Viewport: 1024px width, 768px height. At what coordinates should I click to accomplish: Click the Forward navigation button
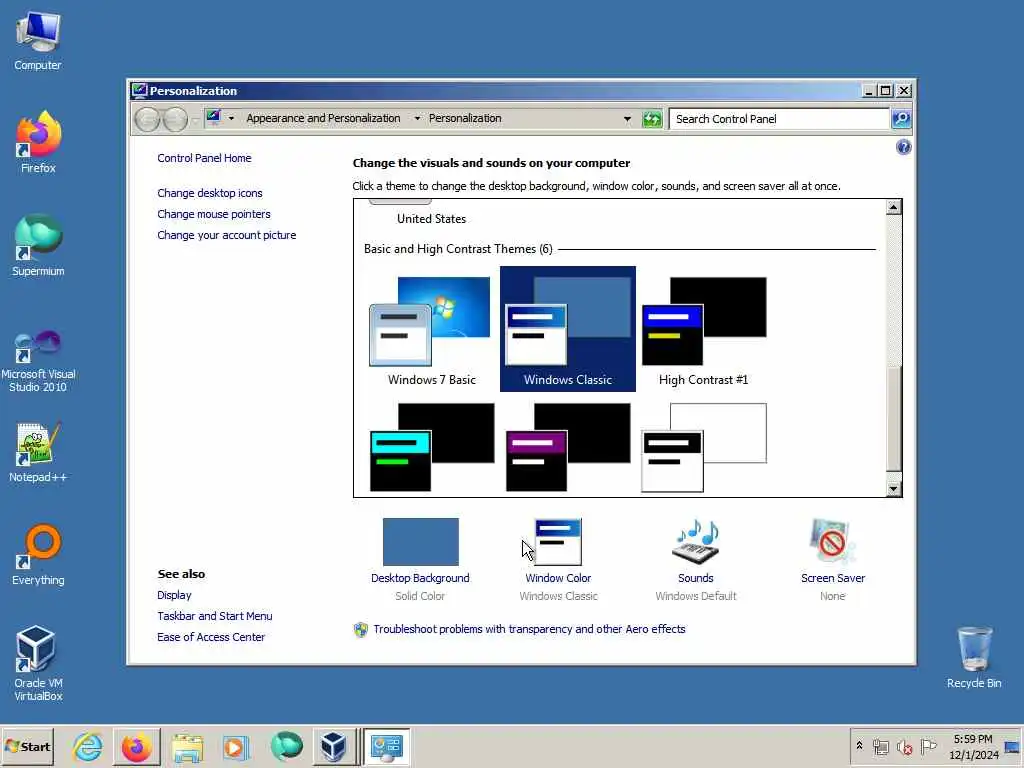[175, 119]
